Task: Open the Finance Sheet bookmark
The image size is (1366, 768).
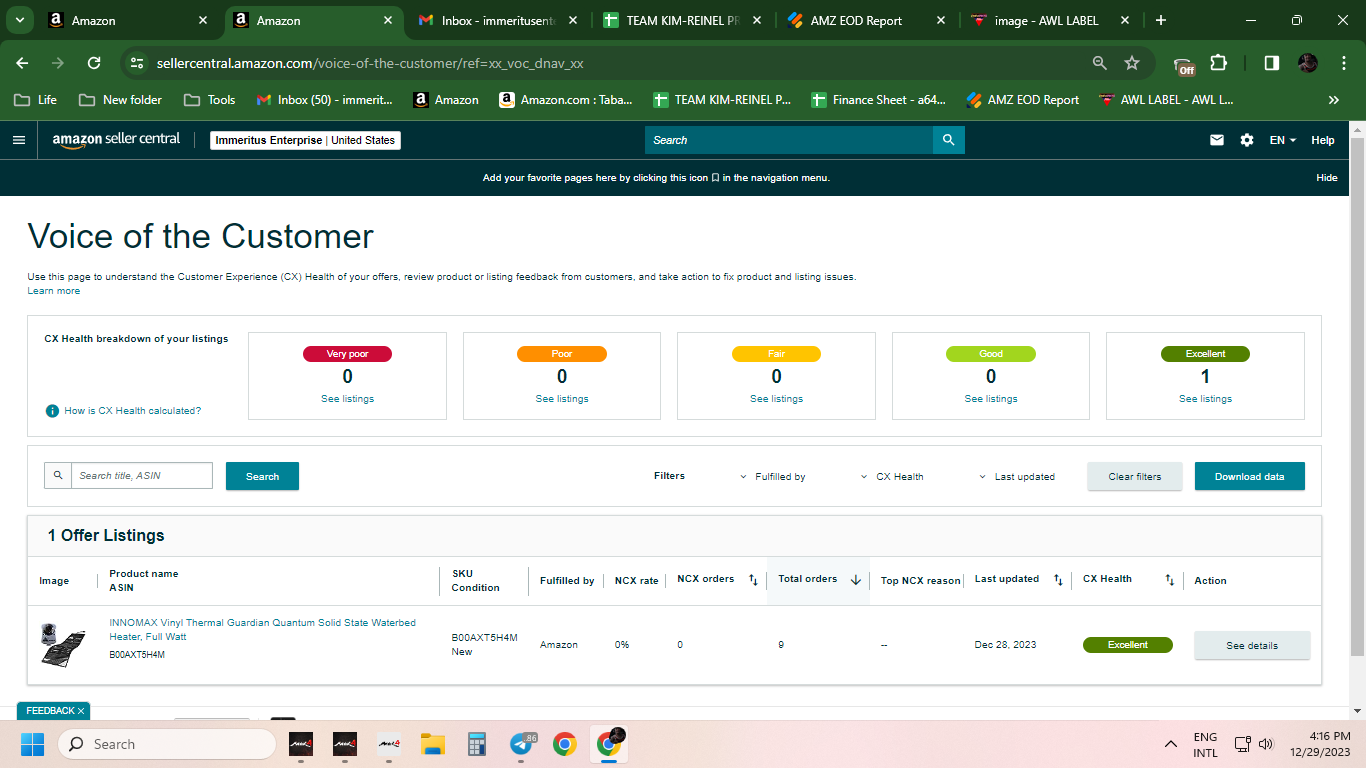Action: click(878, 100)
